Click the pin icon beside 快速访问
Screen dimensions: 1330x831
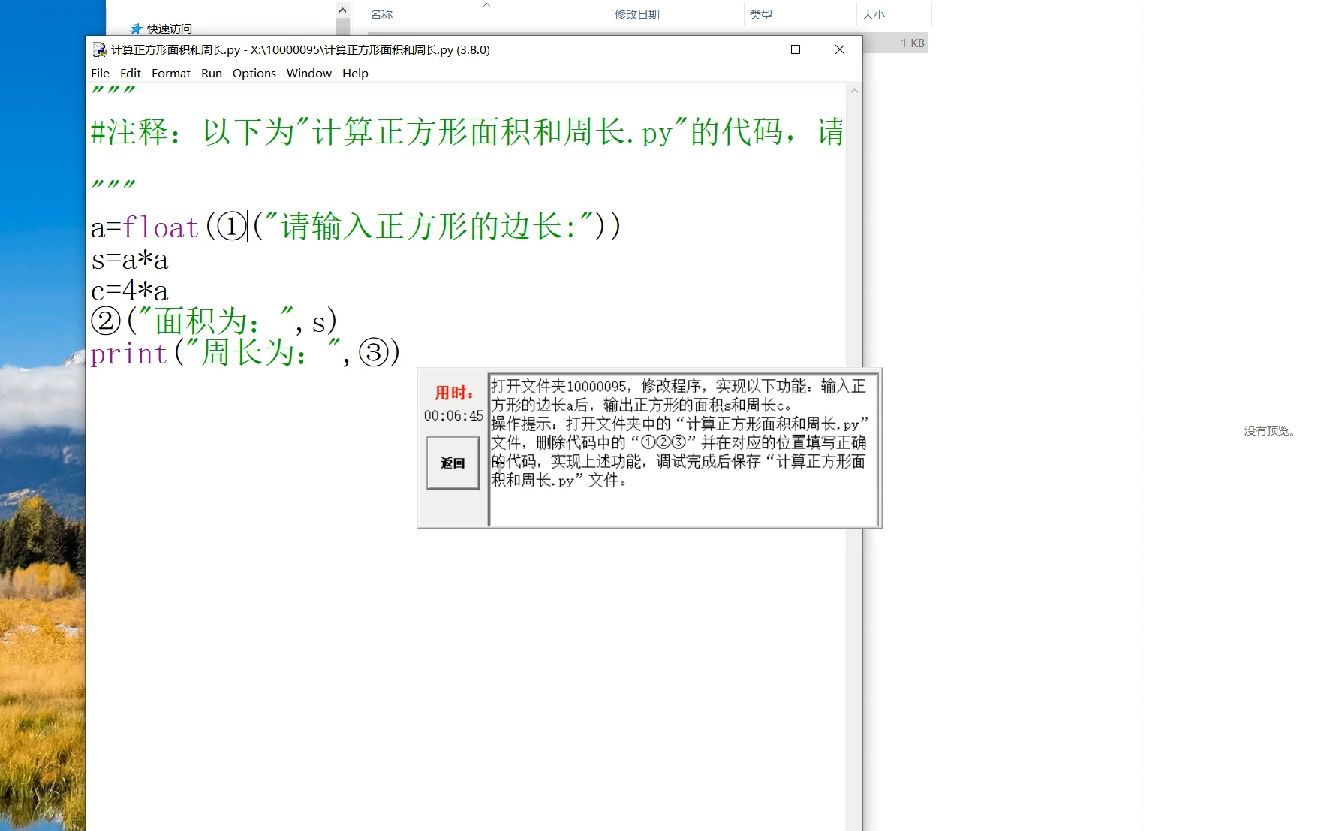coord(136,27)
